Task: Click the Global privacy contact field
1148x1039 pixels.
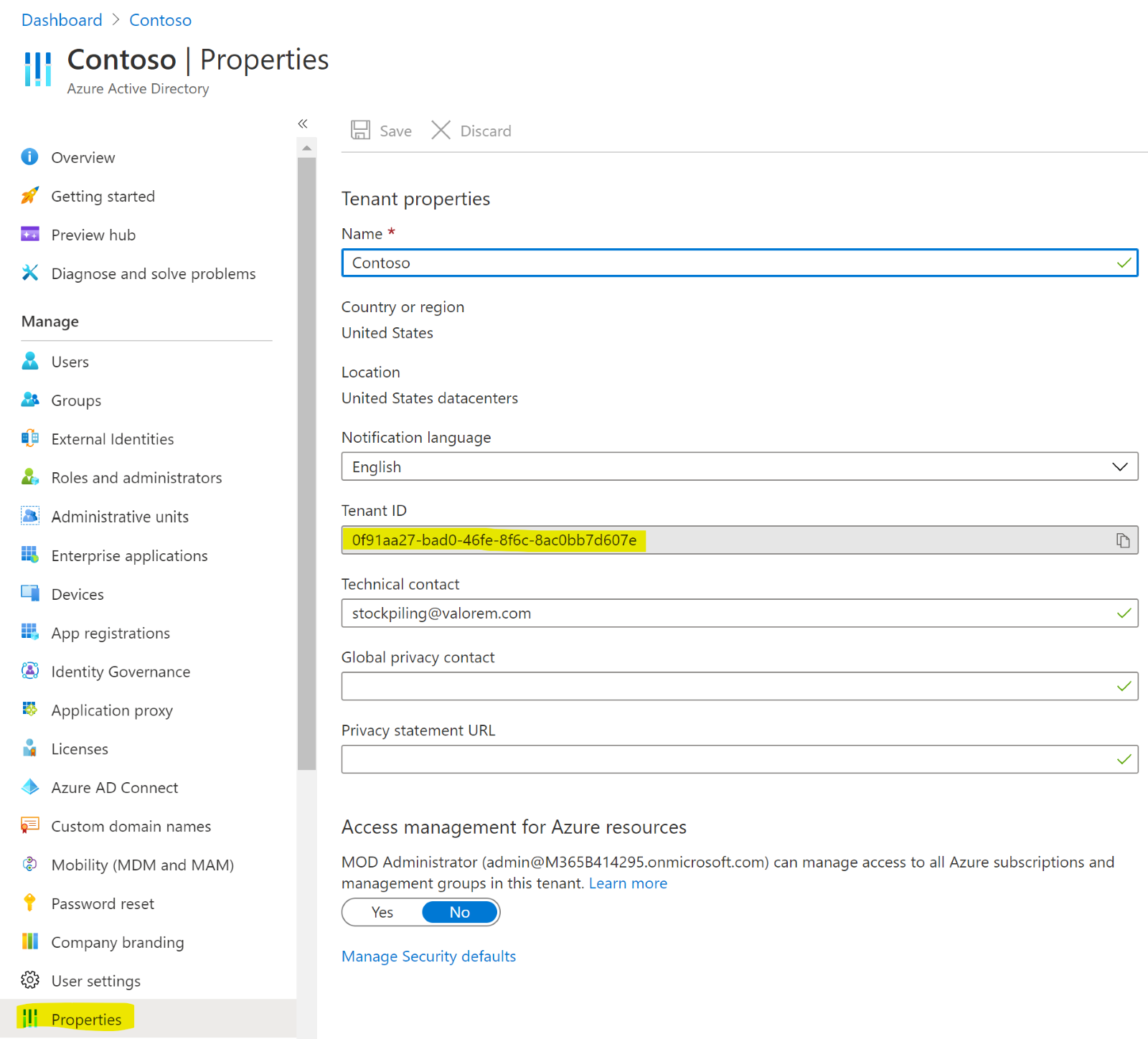Action: 740,687
